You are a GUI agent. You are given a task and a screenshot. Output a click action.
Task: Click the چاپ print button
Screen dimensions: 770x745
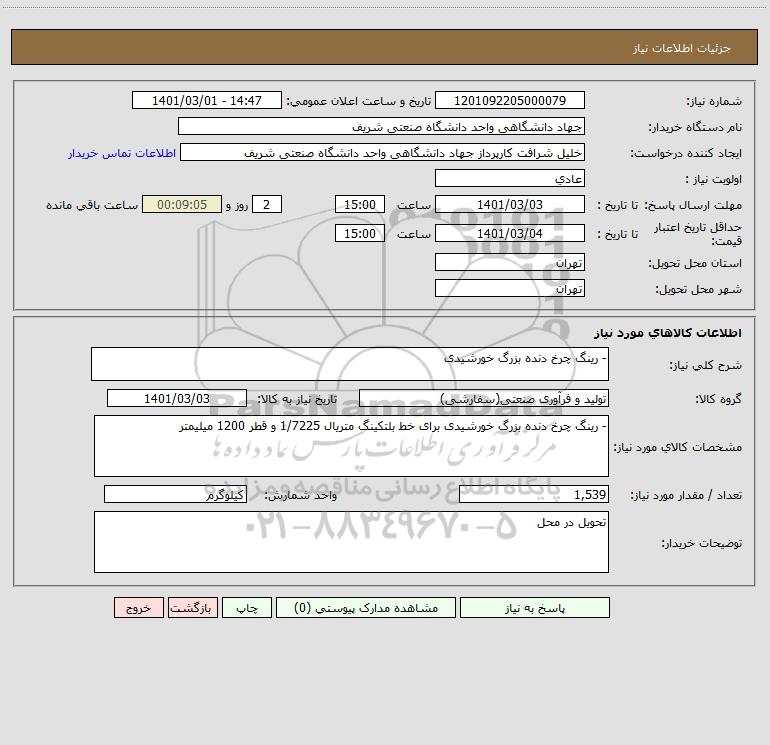(x=247, y=607)
